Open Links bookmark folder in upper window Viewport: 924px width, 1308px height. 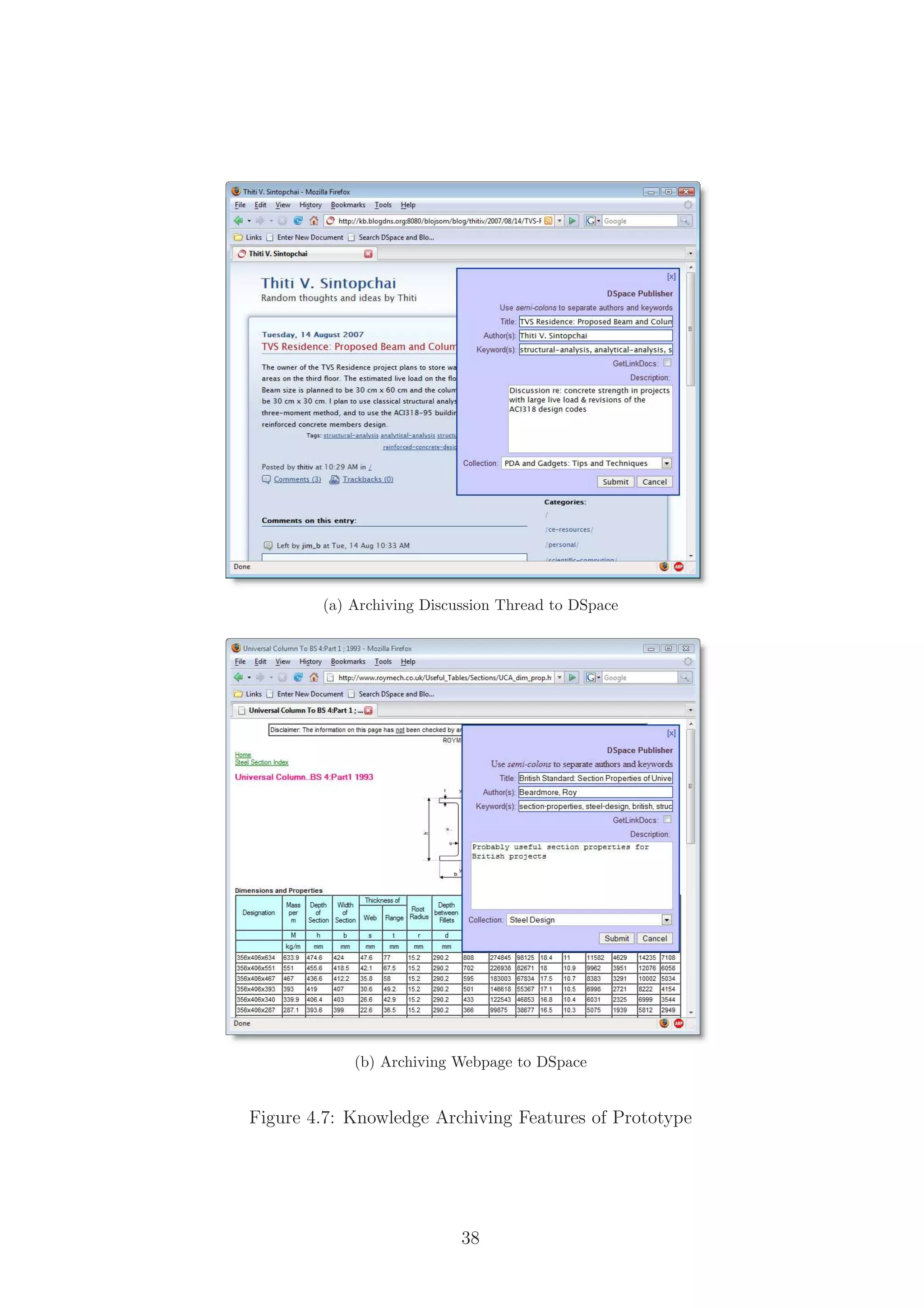tap(248, 237)
